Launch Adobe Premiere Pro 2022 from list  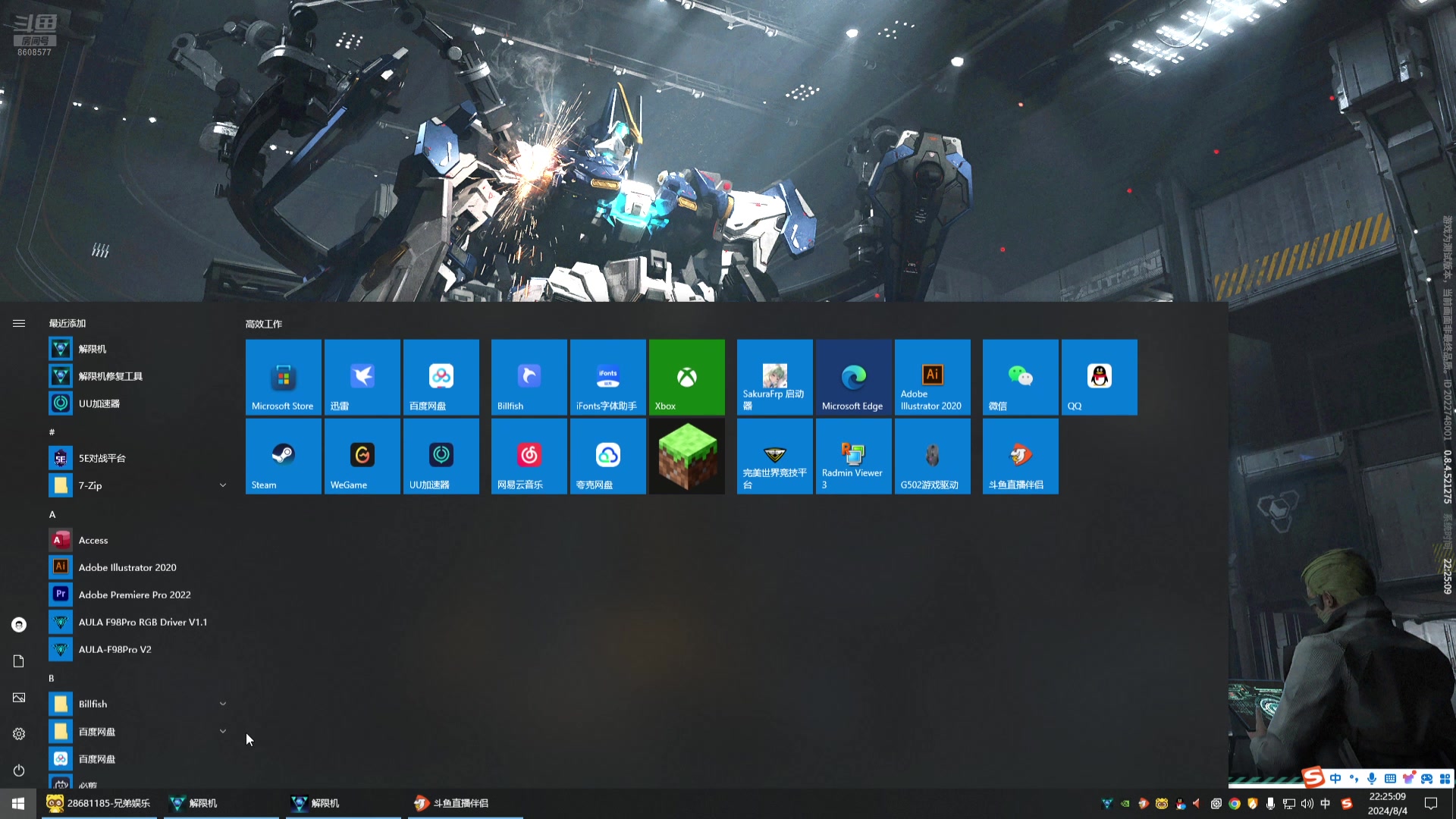pyautogui.click(x=138, y=595)
